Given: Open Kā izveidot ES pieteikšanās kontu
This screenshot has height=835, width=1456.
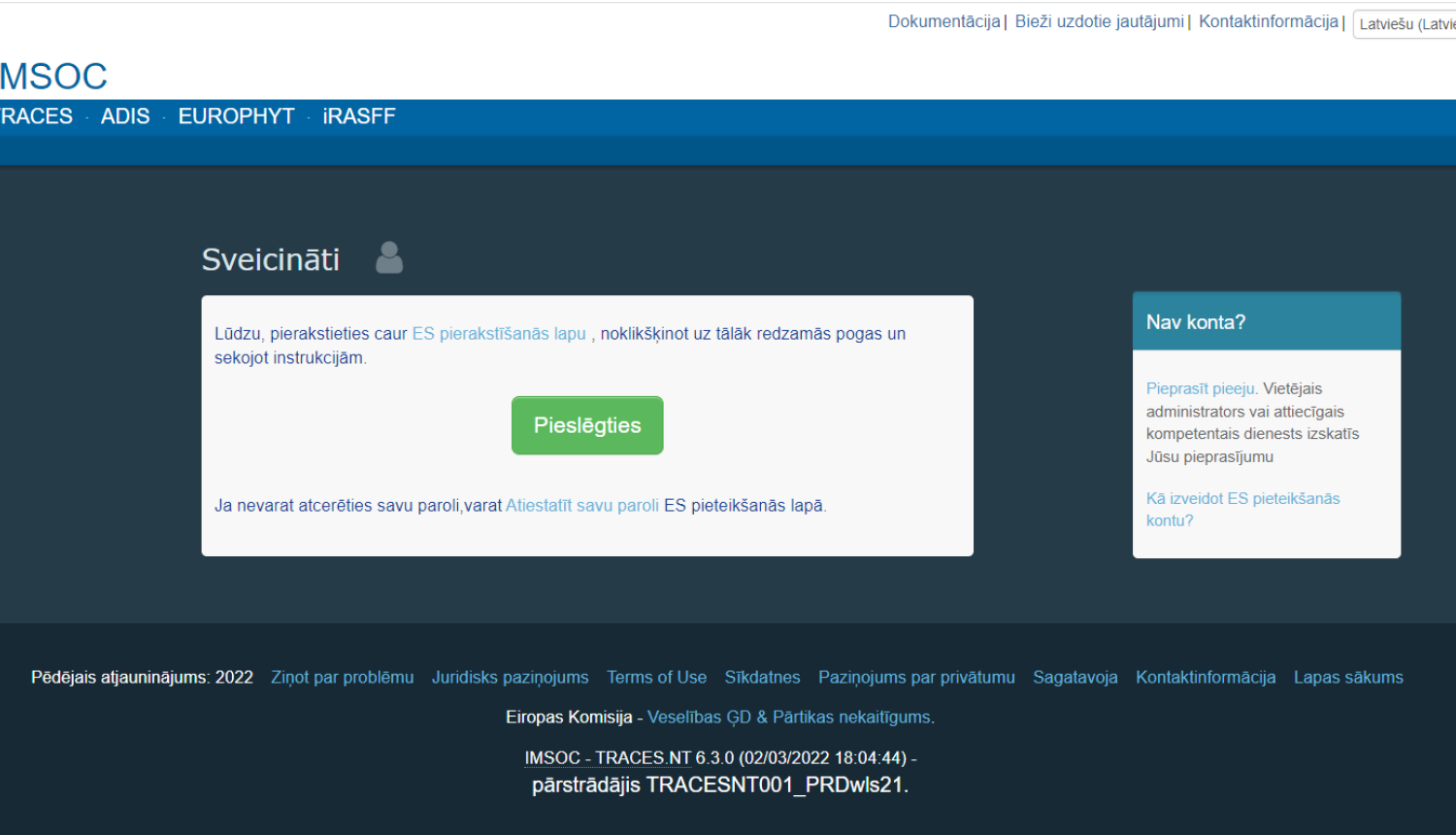Looking at the screenshot, I should [x=1242, y=509].
